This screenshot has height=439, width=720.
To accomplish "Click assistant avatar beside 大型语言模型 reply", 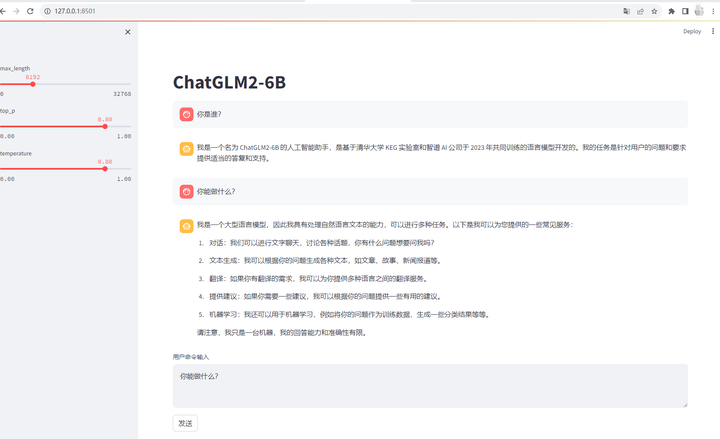I will tap(186, 226).
